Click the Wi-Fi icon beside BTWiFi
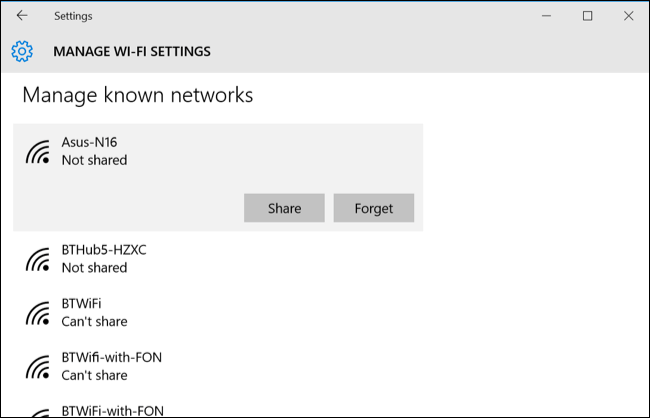650x418 pixels. (38, 313)
